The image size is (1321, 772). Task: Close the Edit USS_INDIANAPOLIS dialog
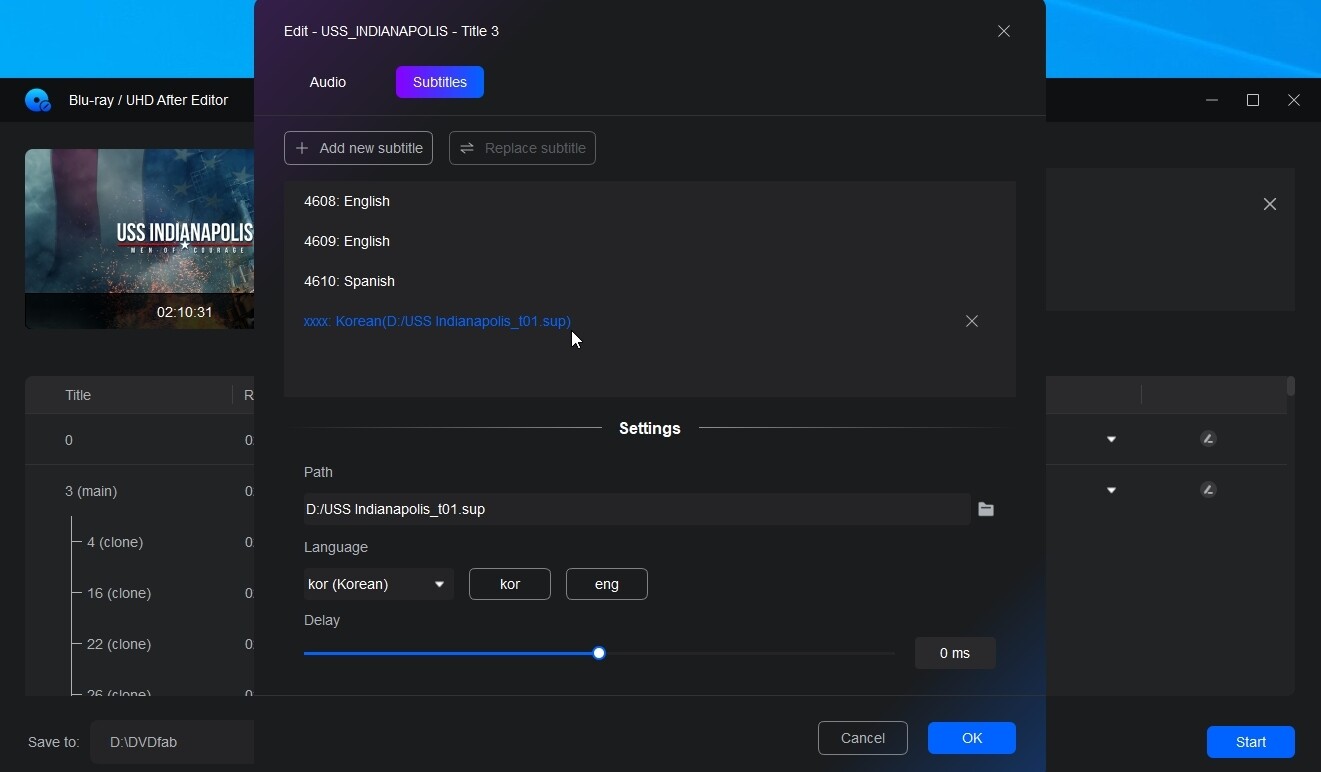1004,31
